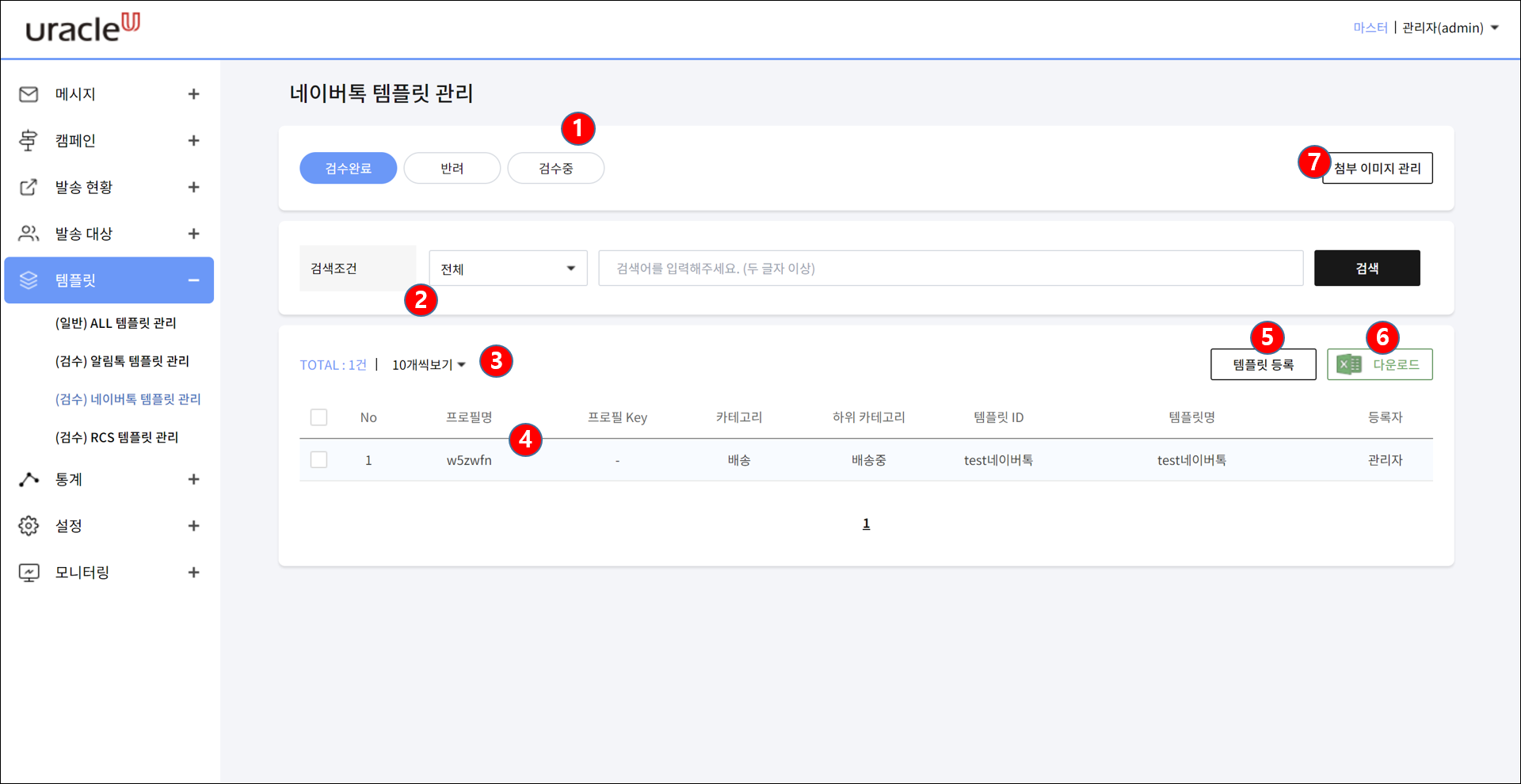Switch to the 반려 tab

pos(452,168)
